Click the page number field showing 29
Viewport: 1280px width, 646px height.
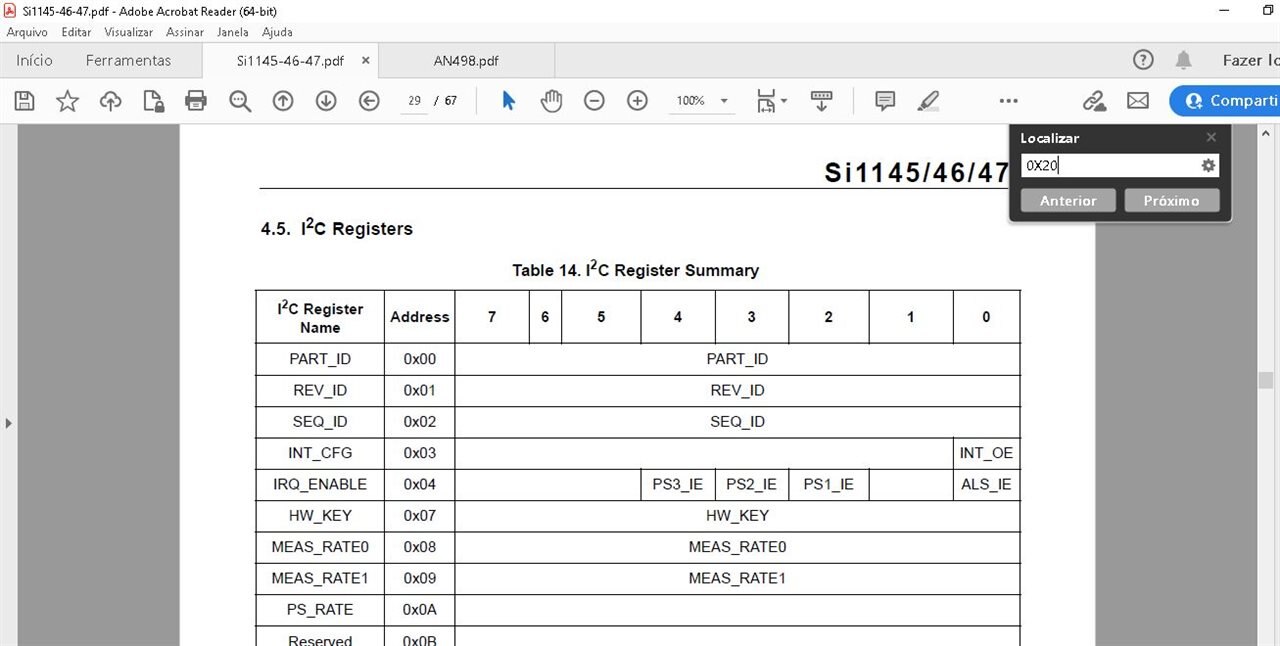(x=414, y=101)
